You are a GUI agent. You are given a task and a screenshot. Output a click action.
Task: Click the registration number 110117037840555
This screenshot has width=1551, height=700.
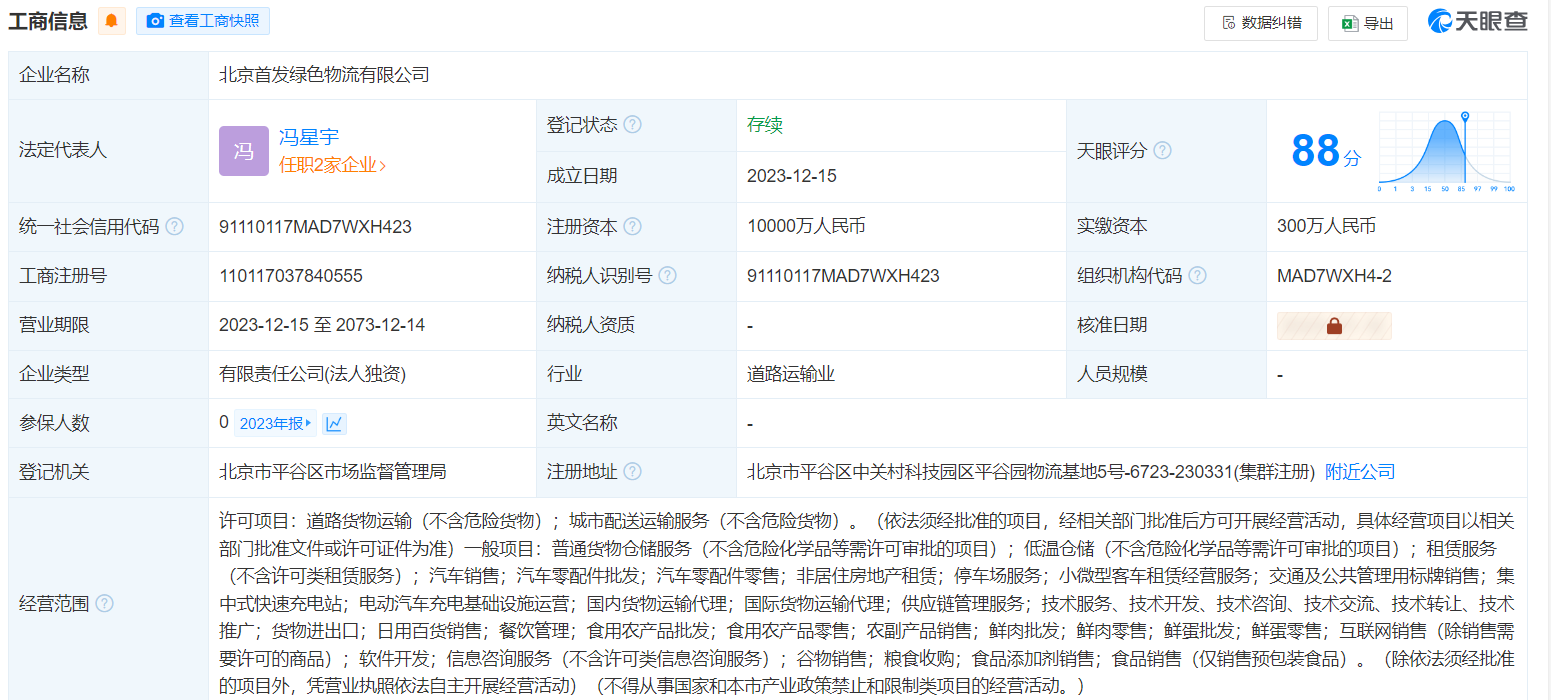pos(291,276)
